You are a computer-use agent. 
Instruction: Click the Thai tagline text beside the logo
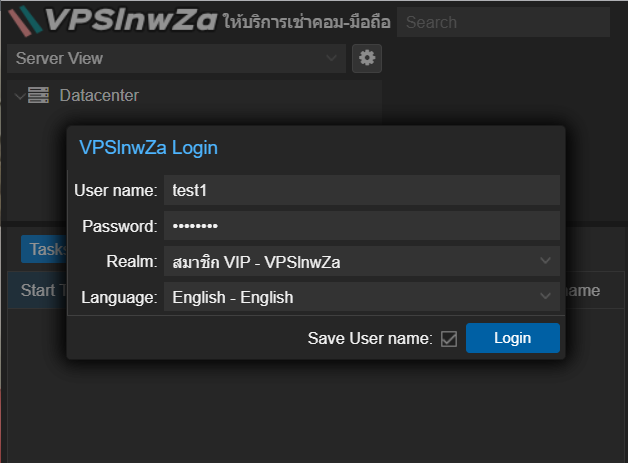tap(307, 22)
